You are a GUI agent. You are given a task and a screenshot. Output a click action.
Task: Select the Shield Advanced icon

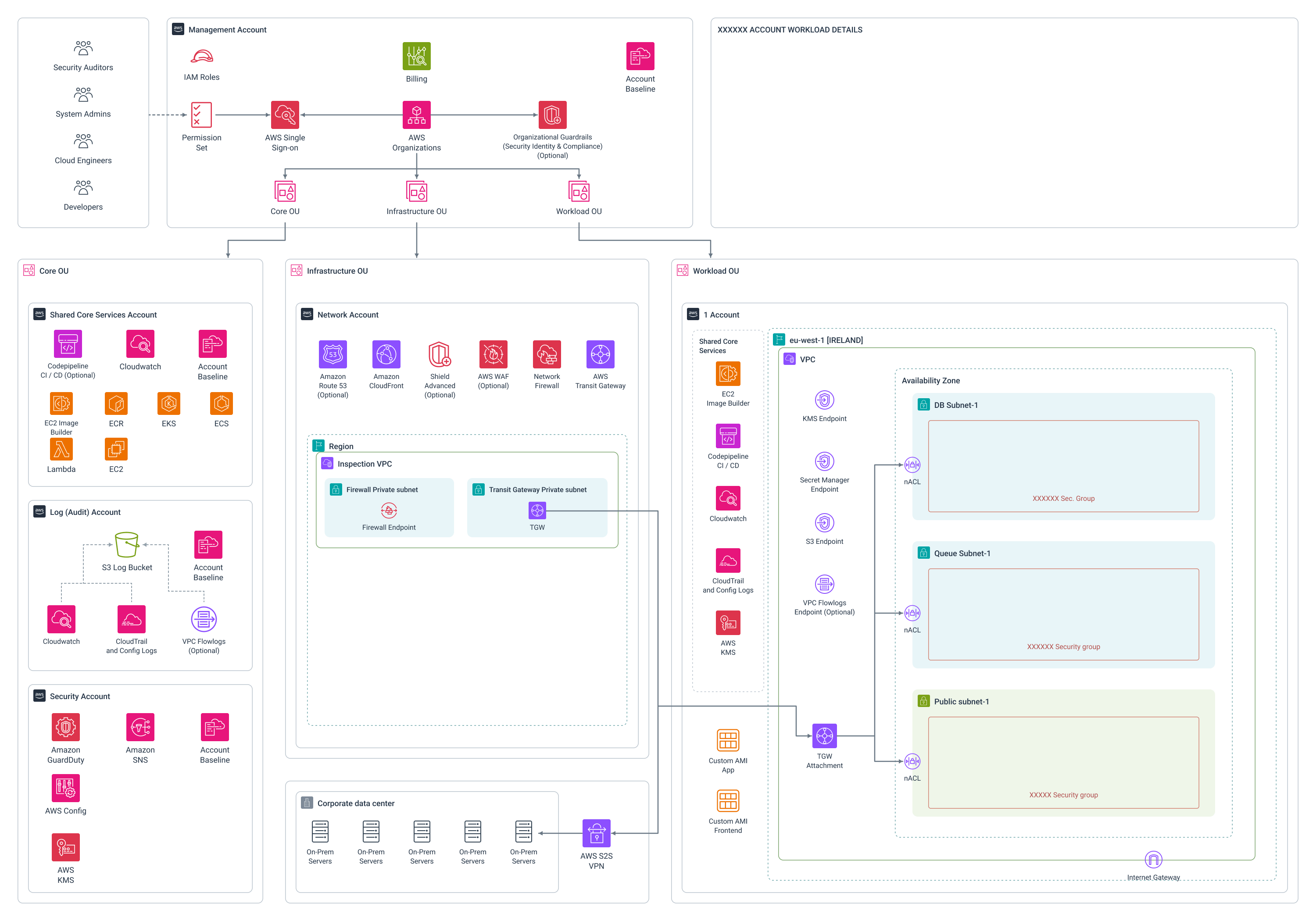(x=440, y=354)
